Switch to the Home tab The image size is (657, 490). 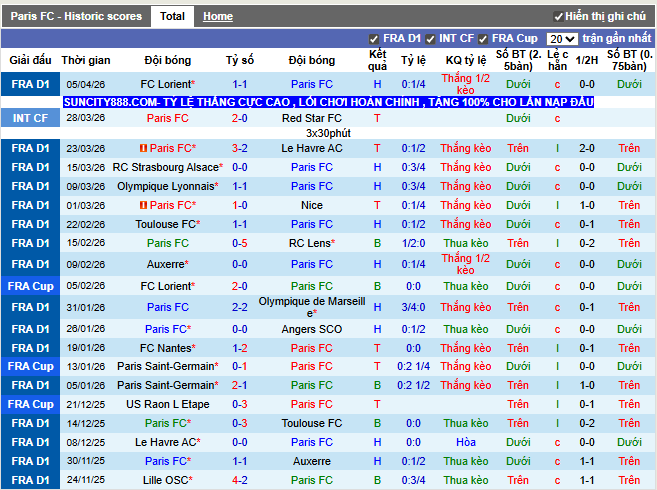(x=217, y=16)
